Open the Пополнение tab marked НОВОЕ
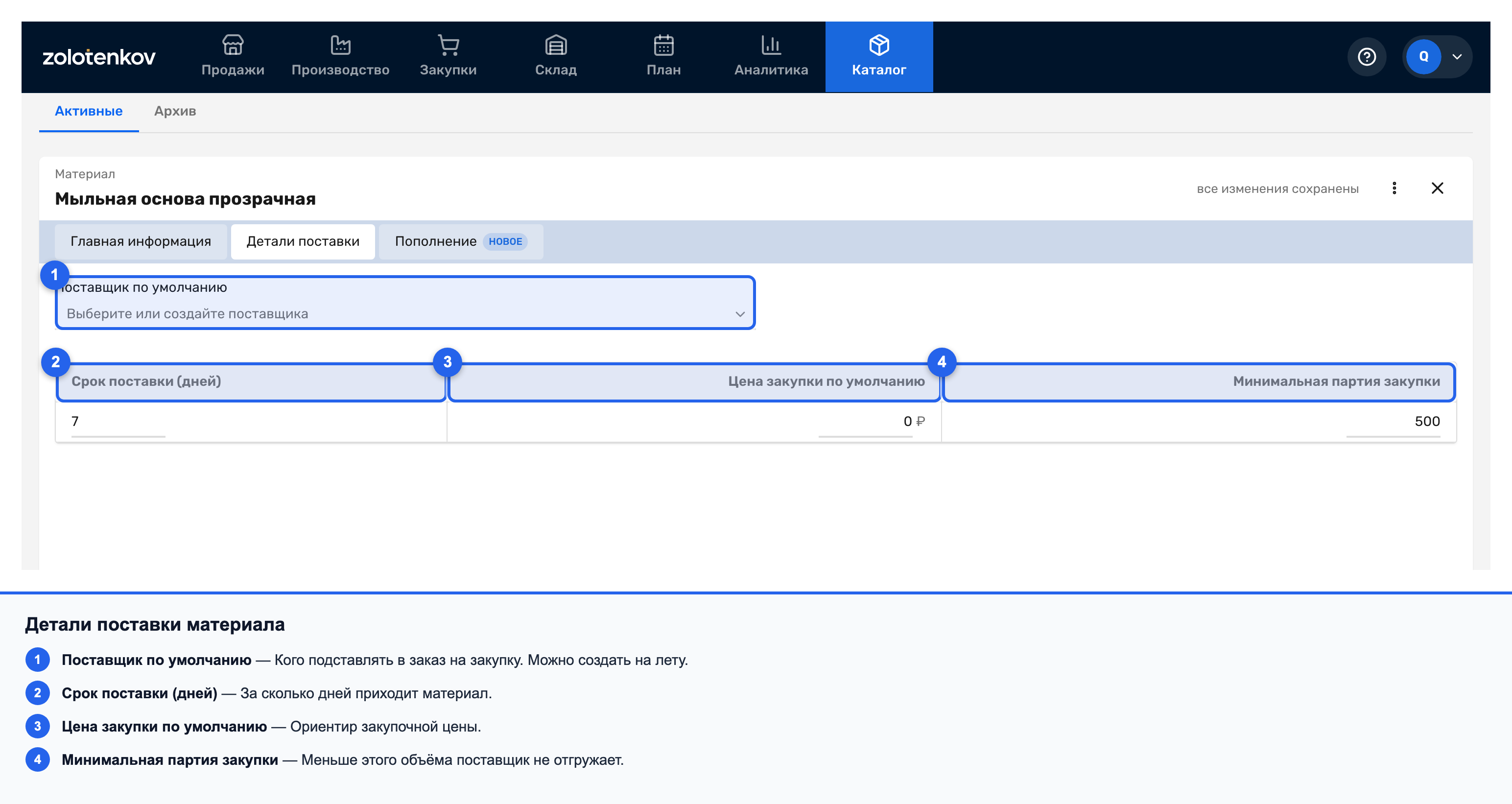This screenshot has width=1512, height=804. [x=461, y=241]
